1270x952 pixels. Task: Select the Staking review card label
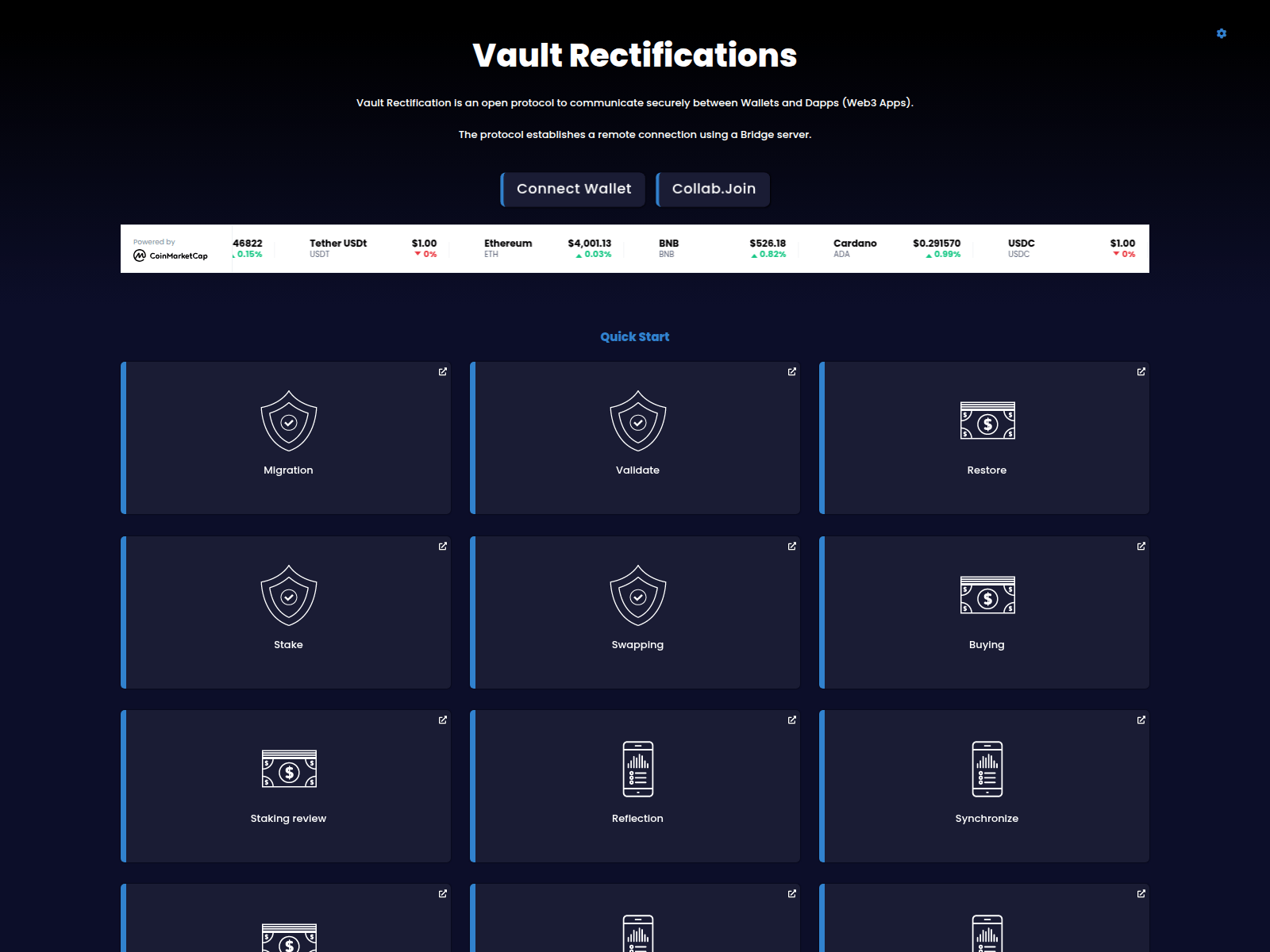click(x=288, y=819)
